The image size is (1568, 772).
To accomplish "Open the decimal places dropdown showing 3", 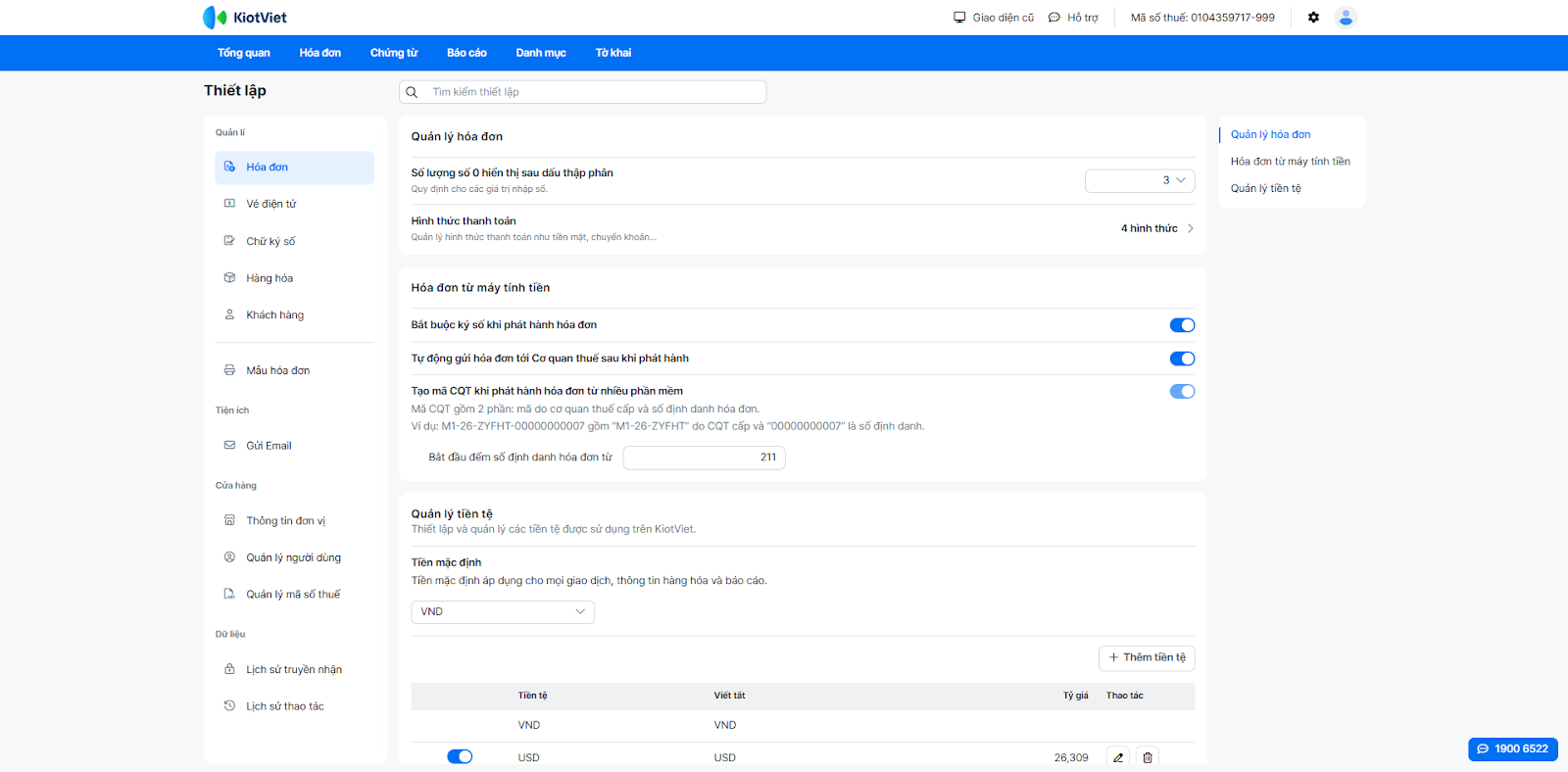I will coord(1139,180).
